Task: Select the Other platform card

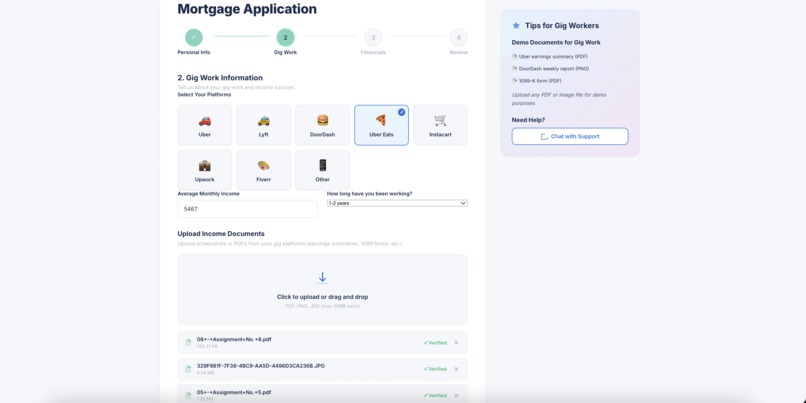Action: coord(322,170)
